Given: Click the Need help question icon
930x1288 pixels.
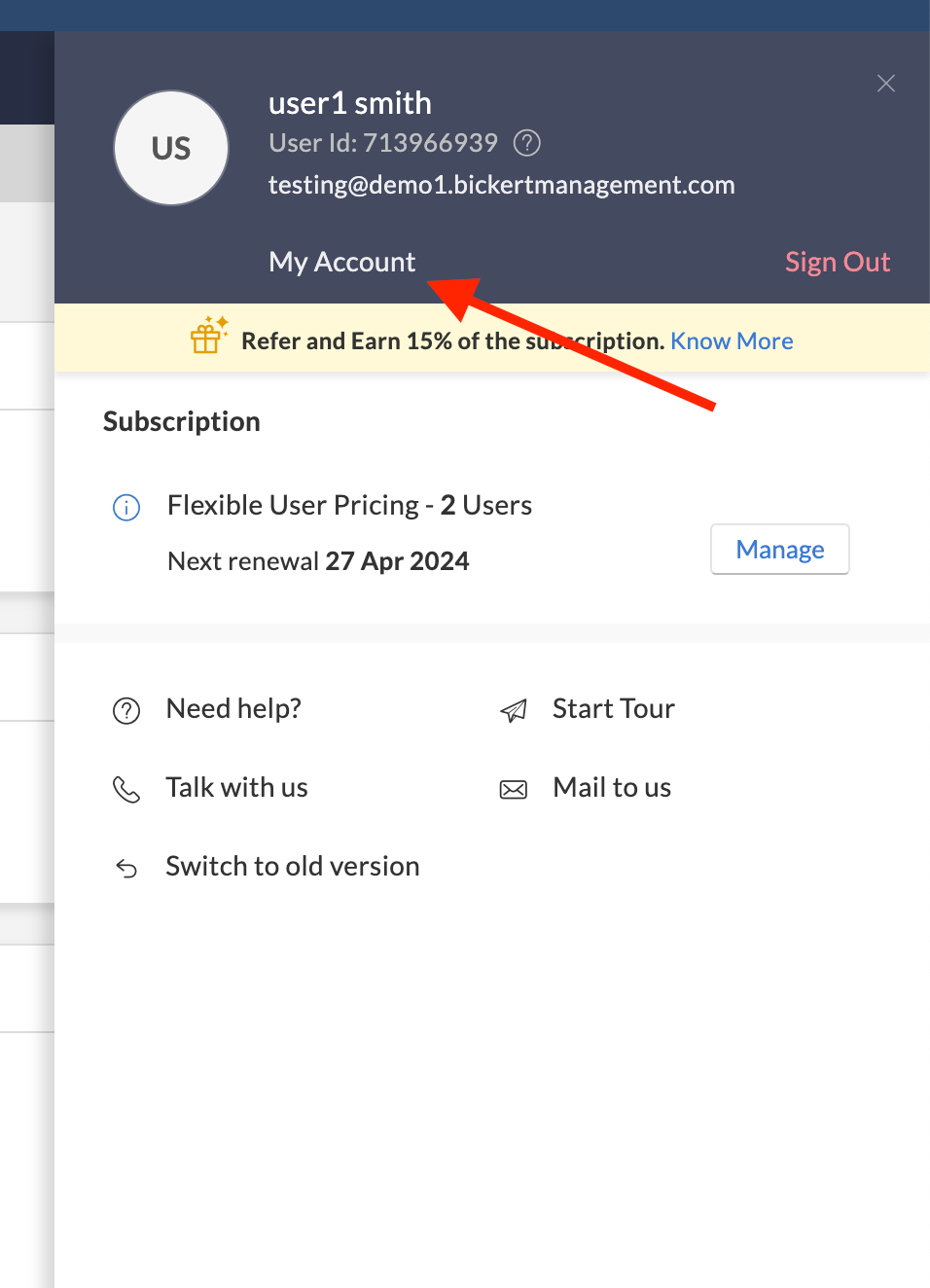Looking at the screenshot, I should [126, 711].
